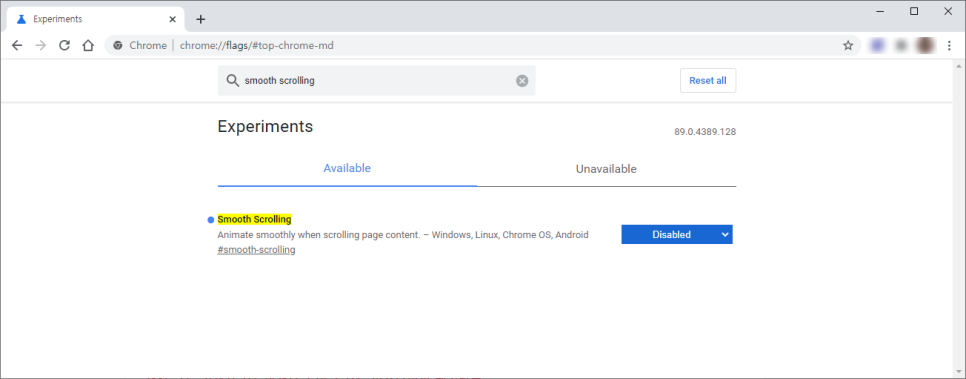Open the blurred profile avatar
Image resolution: width=966 pixels, height=379 pixels.
click(x=924, y=46)
